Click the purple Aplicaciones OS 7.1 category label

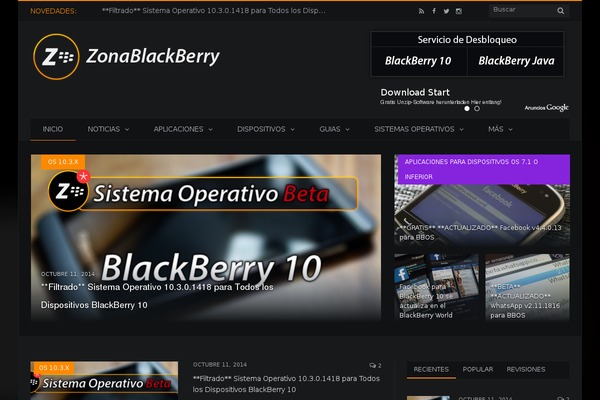(484, 169)
